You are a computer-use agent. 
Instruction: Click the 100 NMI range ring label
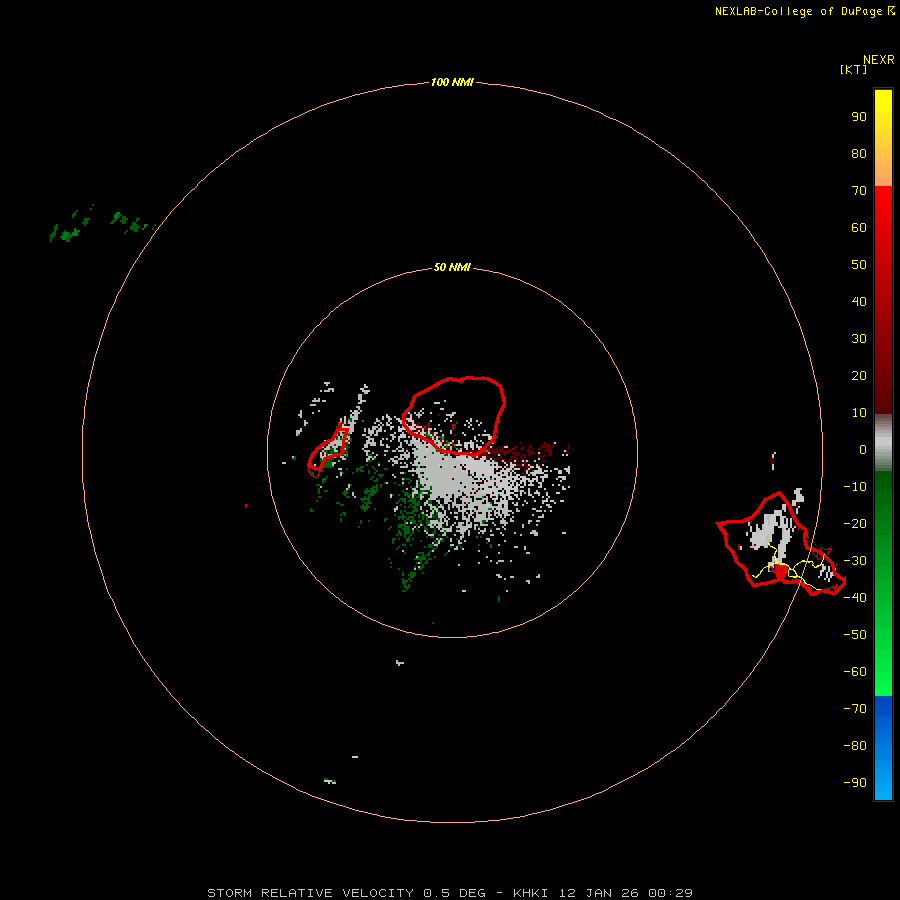452,82
